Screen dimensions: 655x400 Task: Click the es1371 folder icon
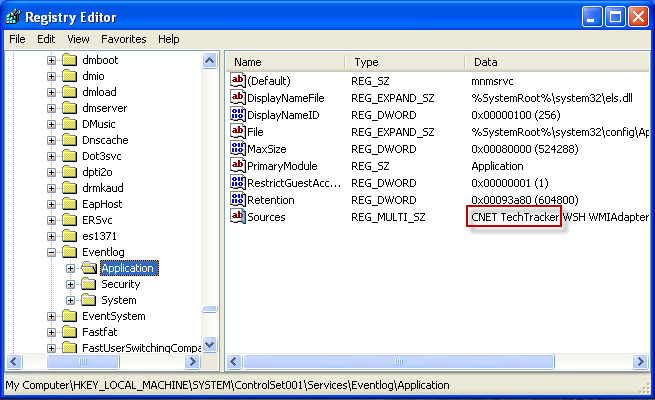[69, 236]
